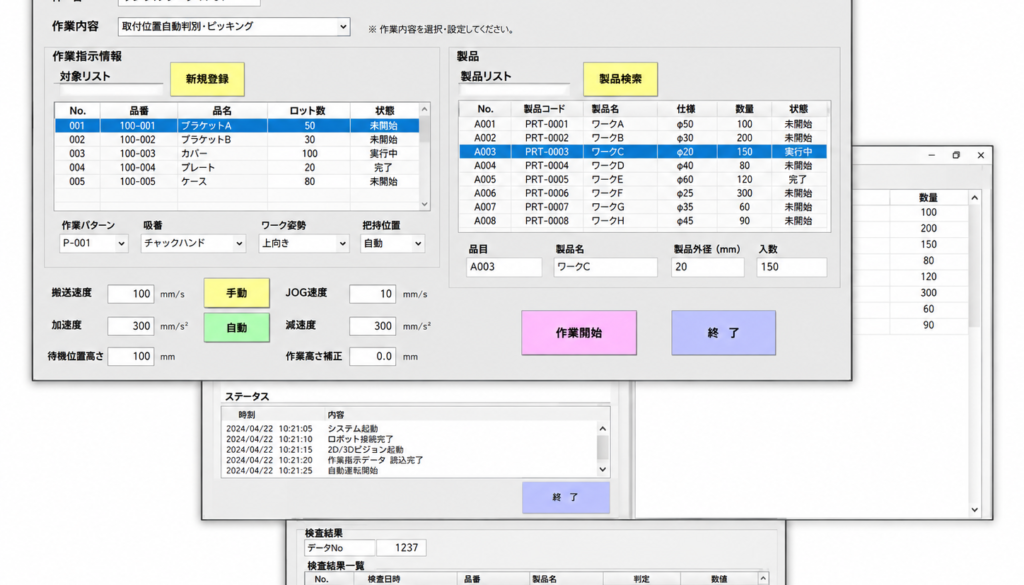Select product row A001 ワークA
1024x585 pixels.
coord(643,124)
